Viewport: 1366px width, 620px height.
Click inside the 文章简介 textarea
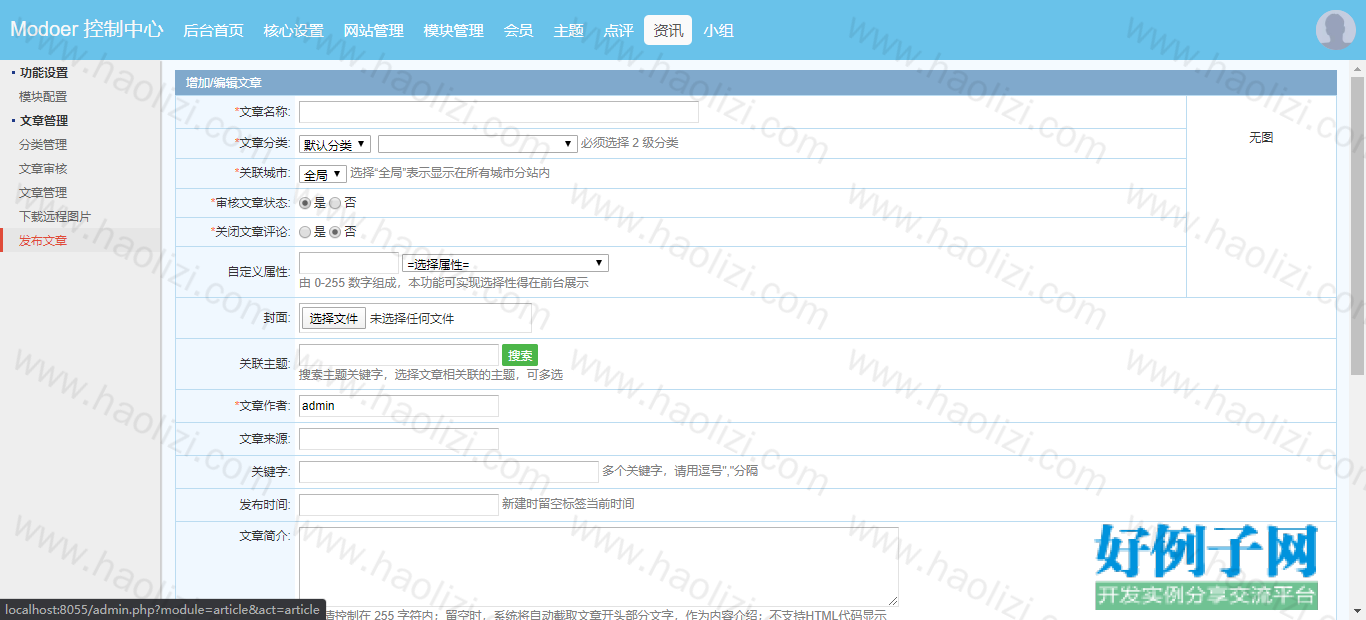click(x=598, y=566)
